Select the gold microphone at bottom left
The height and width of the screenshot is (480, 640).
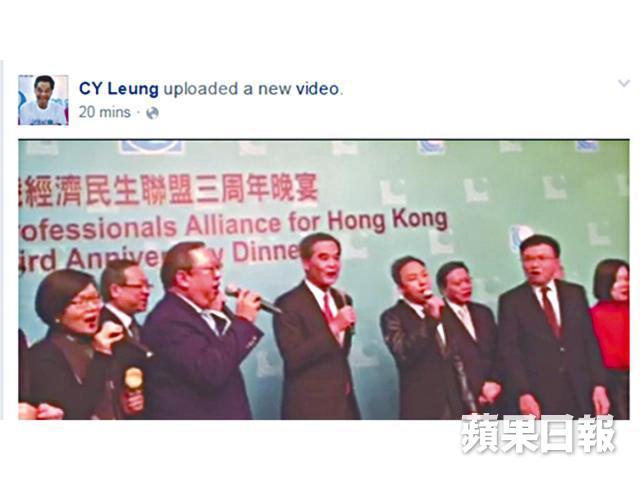133,380
